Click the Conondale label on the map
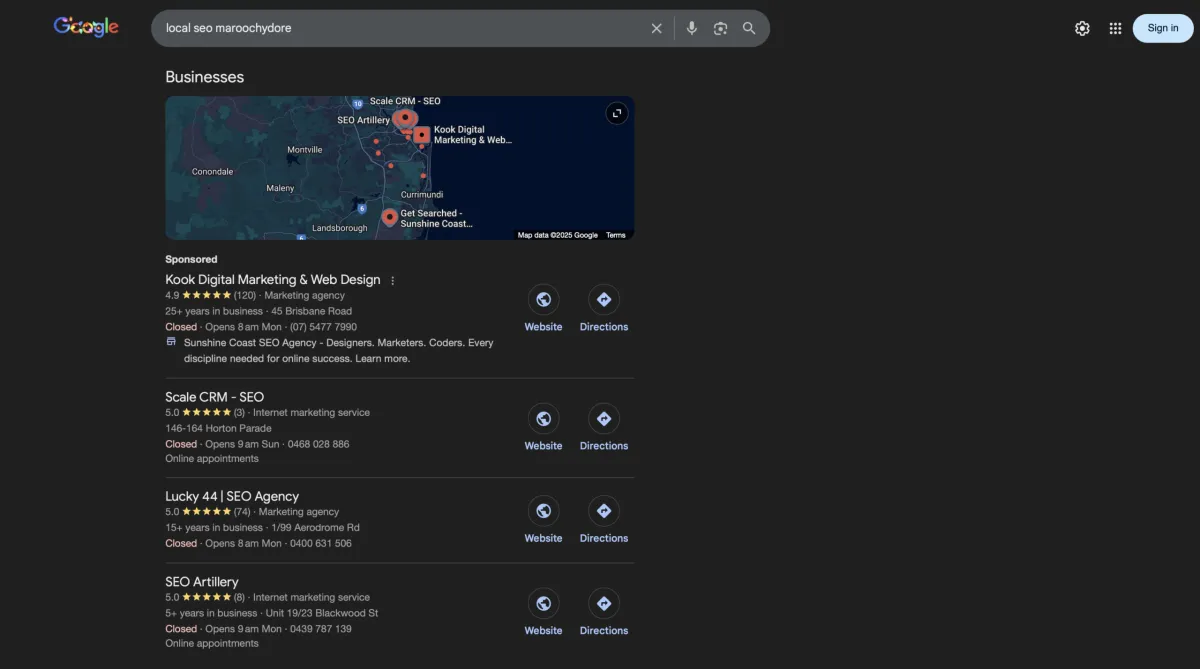This screenshot has height=669, width=1200. [x=212, y=172]
